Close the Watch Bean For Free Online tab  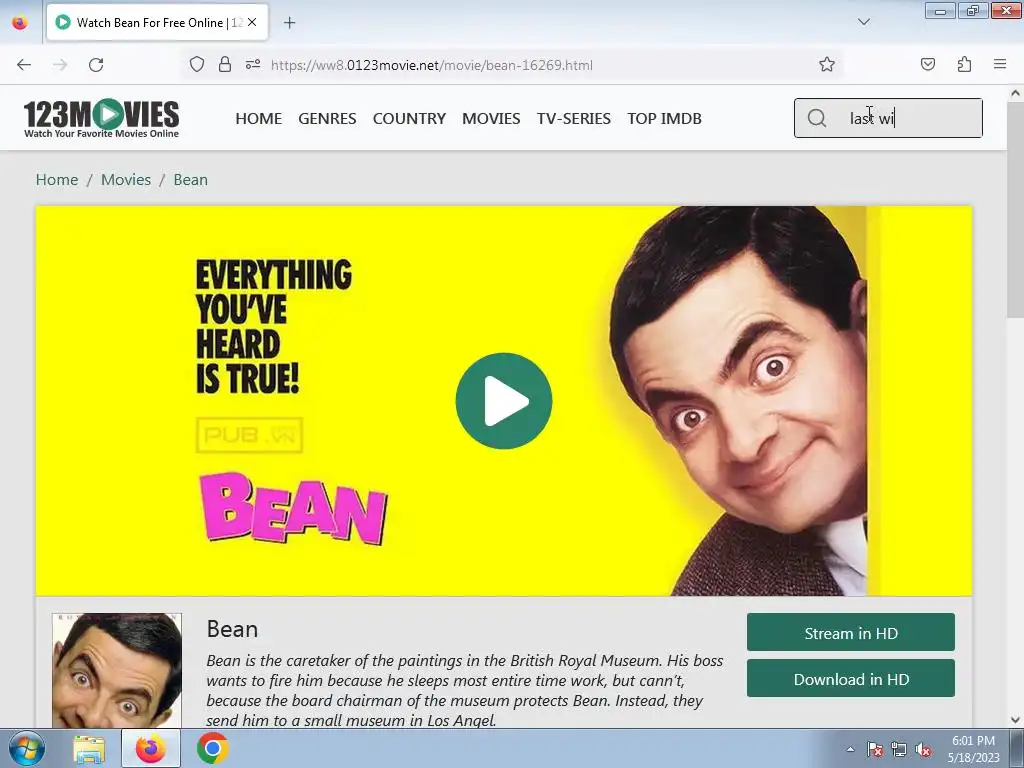(252, 22)
